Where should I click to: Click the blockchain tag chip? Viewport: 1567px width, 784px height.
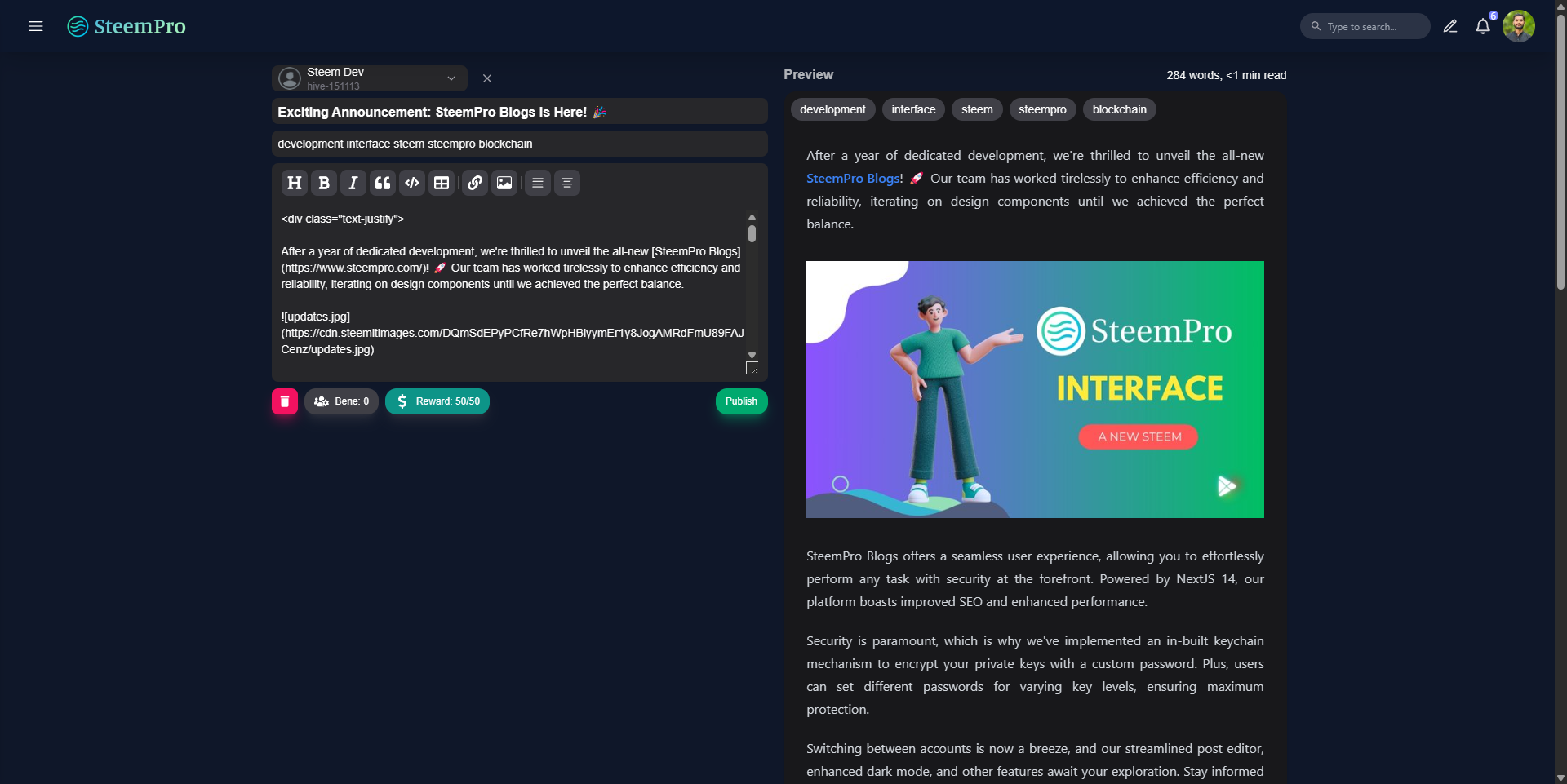click(x=1120, y=109)
